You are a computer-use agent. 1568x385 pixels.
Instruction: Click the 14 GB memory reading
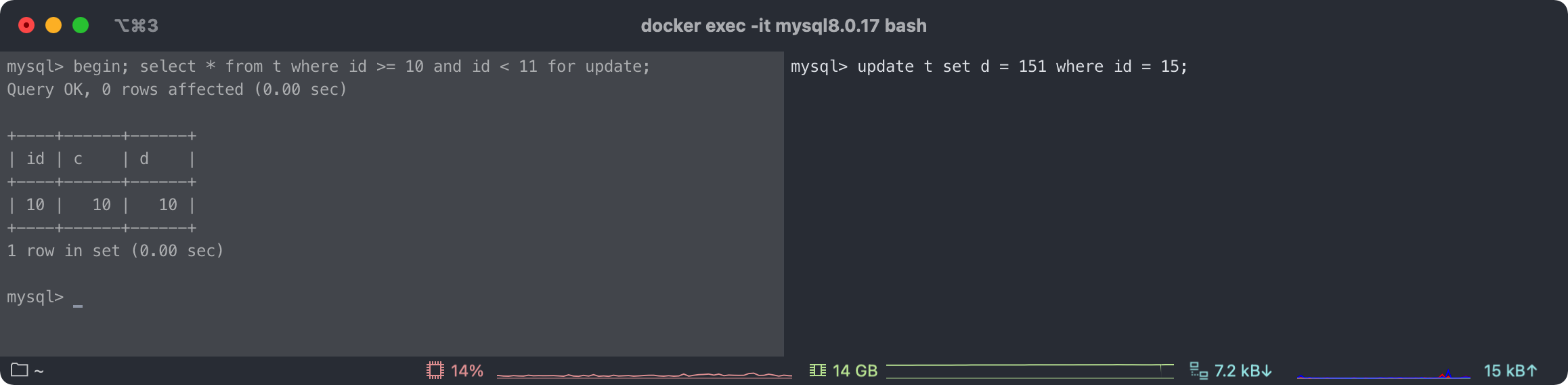pyautogui.click(x=854, y=371)
